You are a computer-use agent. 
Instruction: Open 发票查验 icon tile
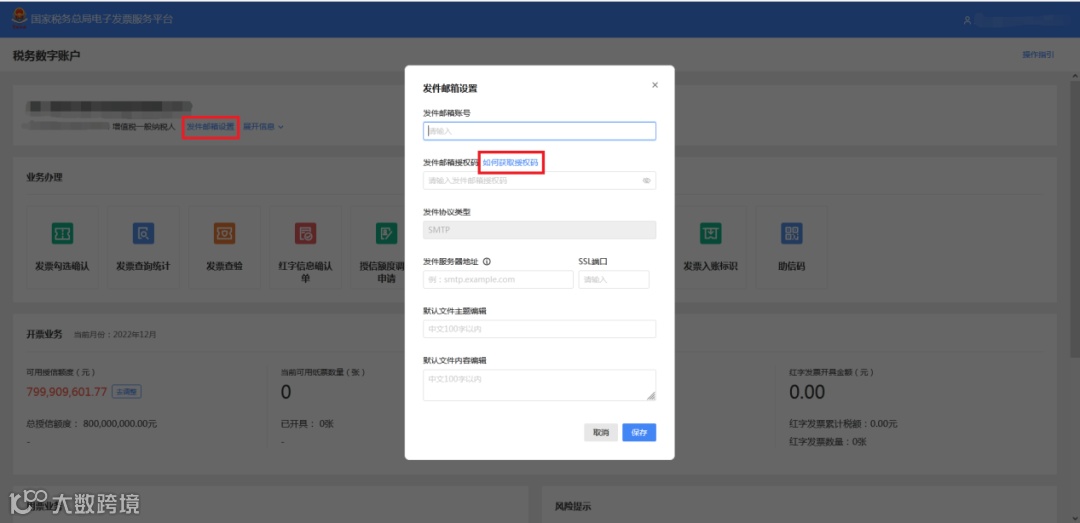(225, 246)
